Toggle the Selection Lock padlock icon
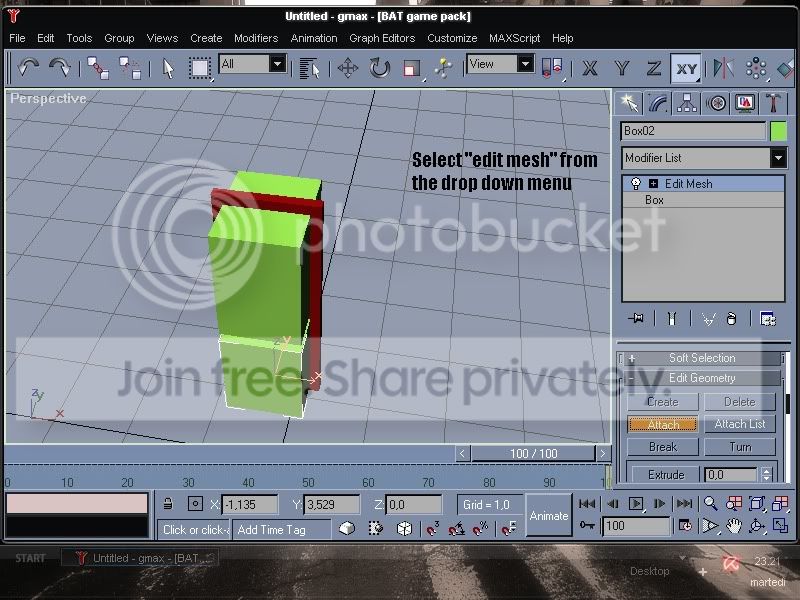This screenshot has height=600, width=800. [x=168, y=504]
